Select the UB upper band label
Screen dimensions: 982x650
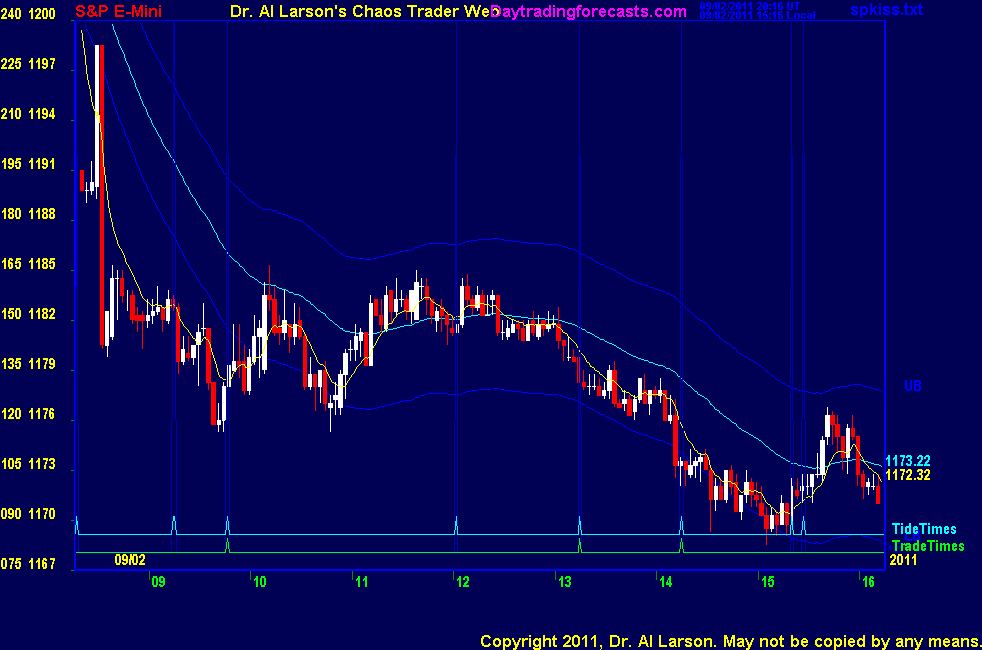click(912, 386)
